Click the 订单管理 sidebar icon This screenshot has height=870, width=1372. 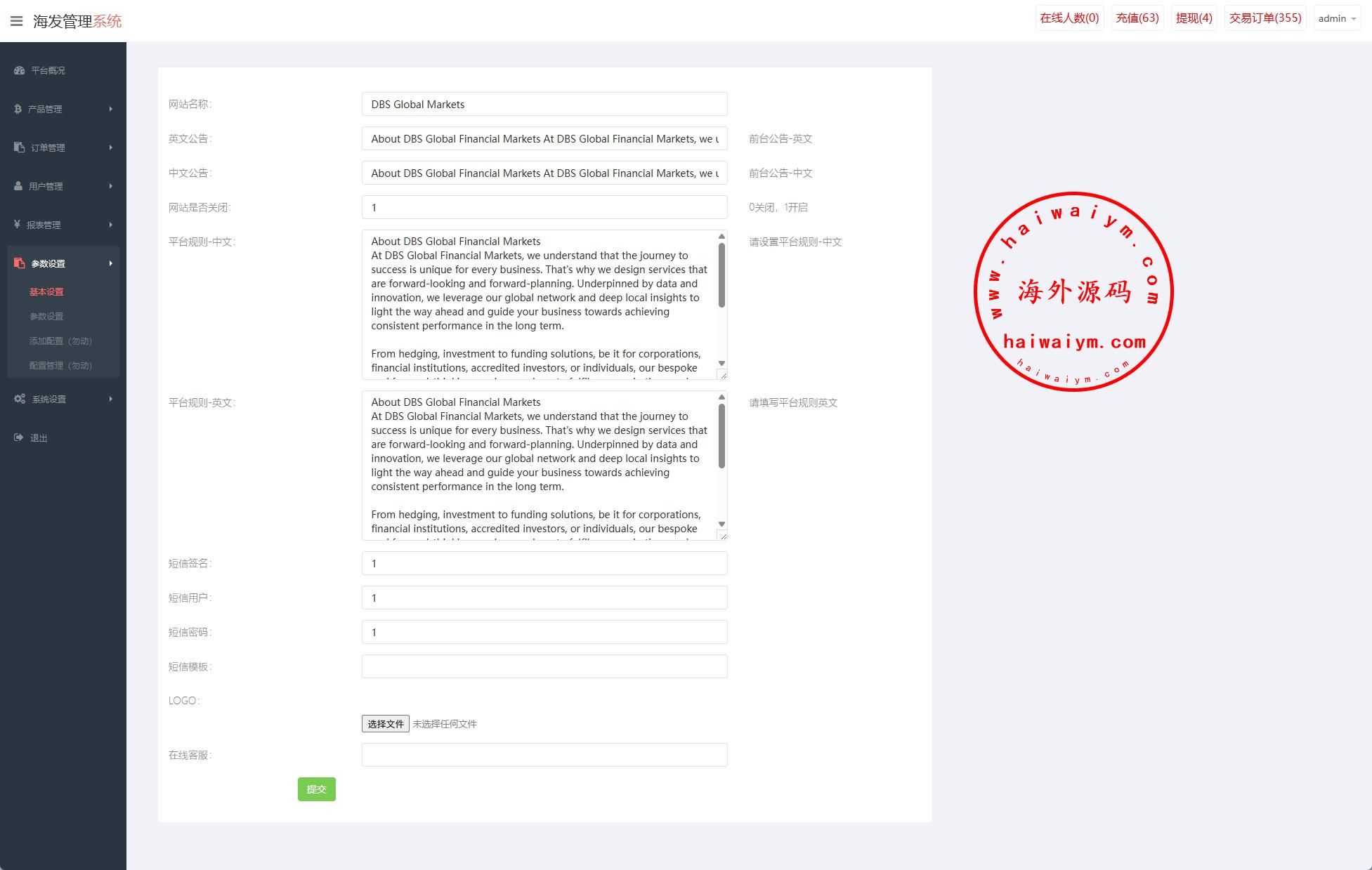click(19, 147)
